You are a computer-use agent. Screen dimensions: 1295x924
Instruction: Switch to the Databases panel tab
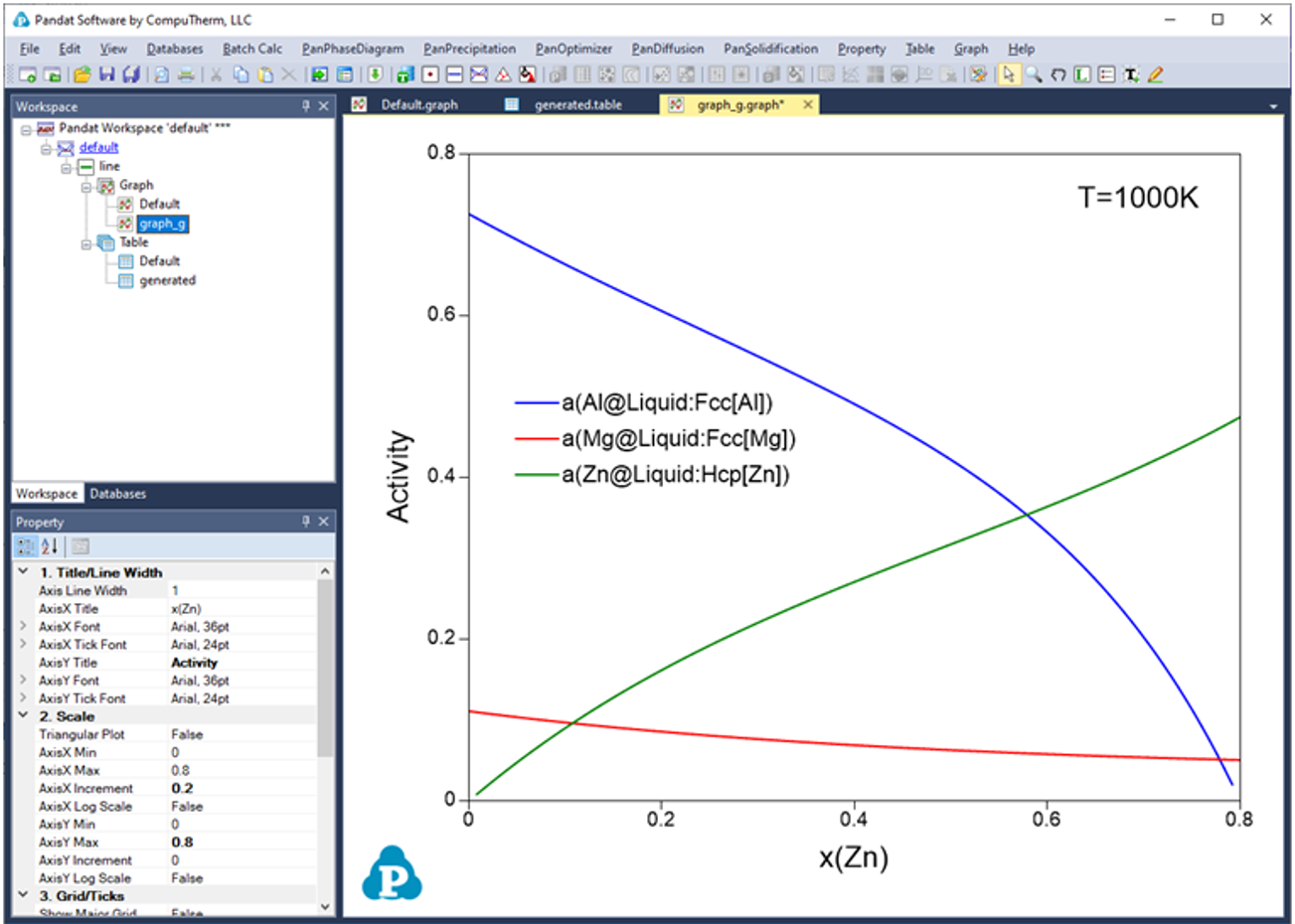click(117, 494)
